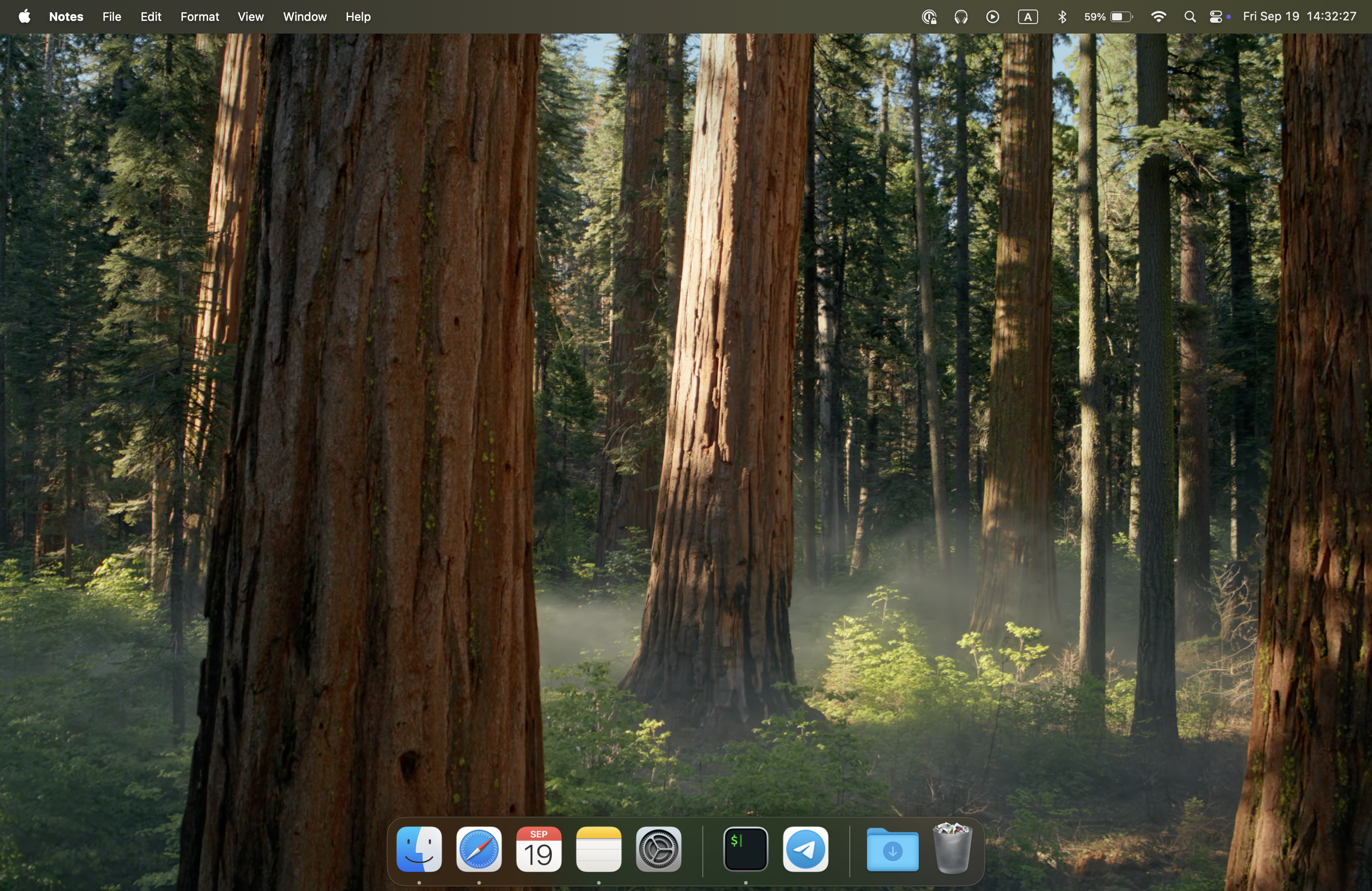Open the Window menu of Notes

pyautogui.click(x=304, y=17)
